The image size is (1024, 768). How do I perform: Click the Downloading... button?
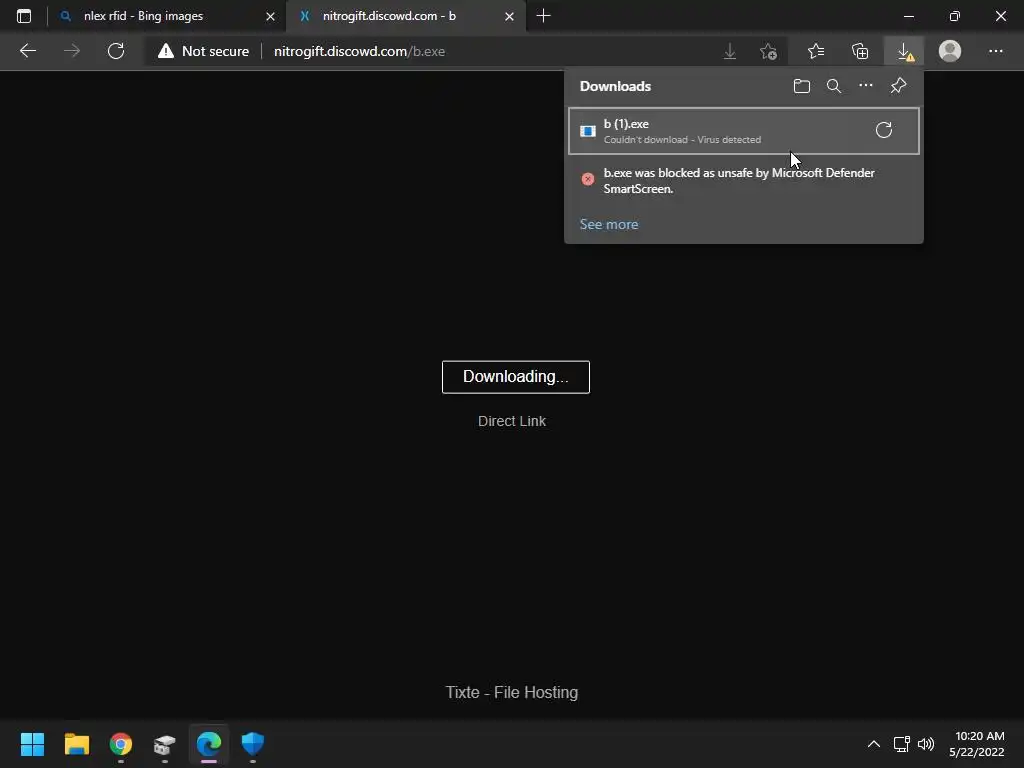click(x=516, y=377)
